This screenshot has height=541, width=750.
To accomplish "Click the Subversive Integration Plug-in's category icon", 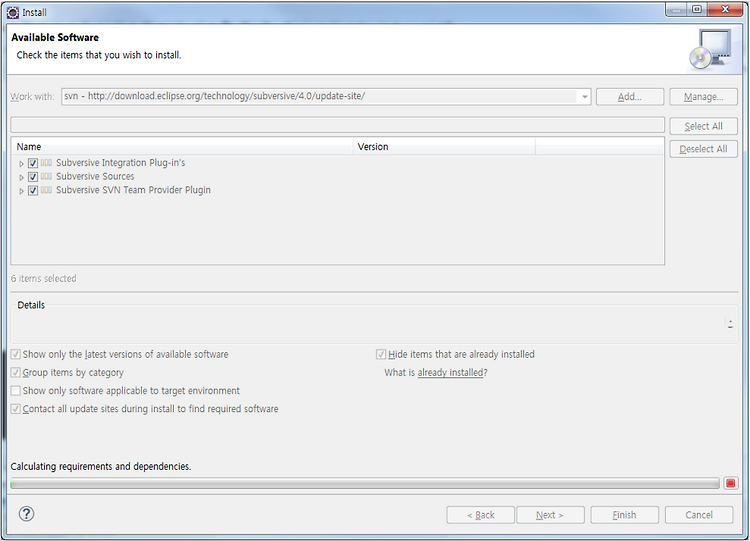I will pos(46,163).
